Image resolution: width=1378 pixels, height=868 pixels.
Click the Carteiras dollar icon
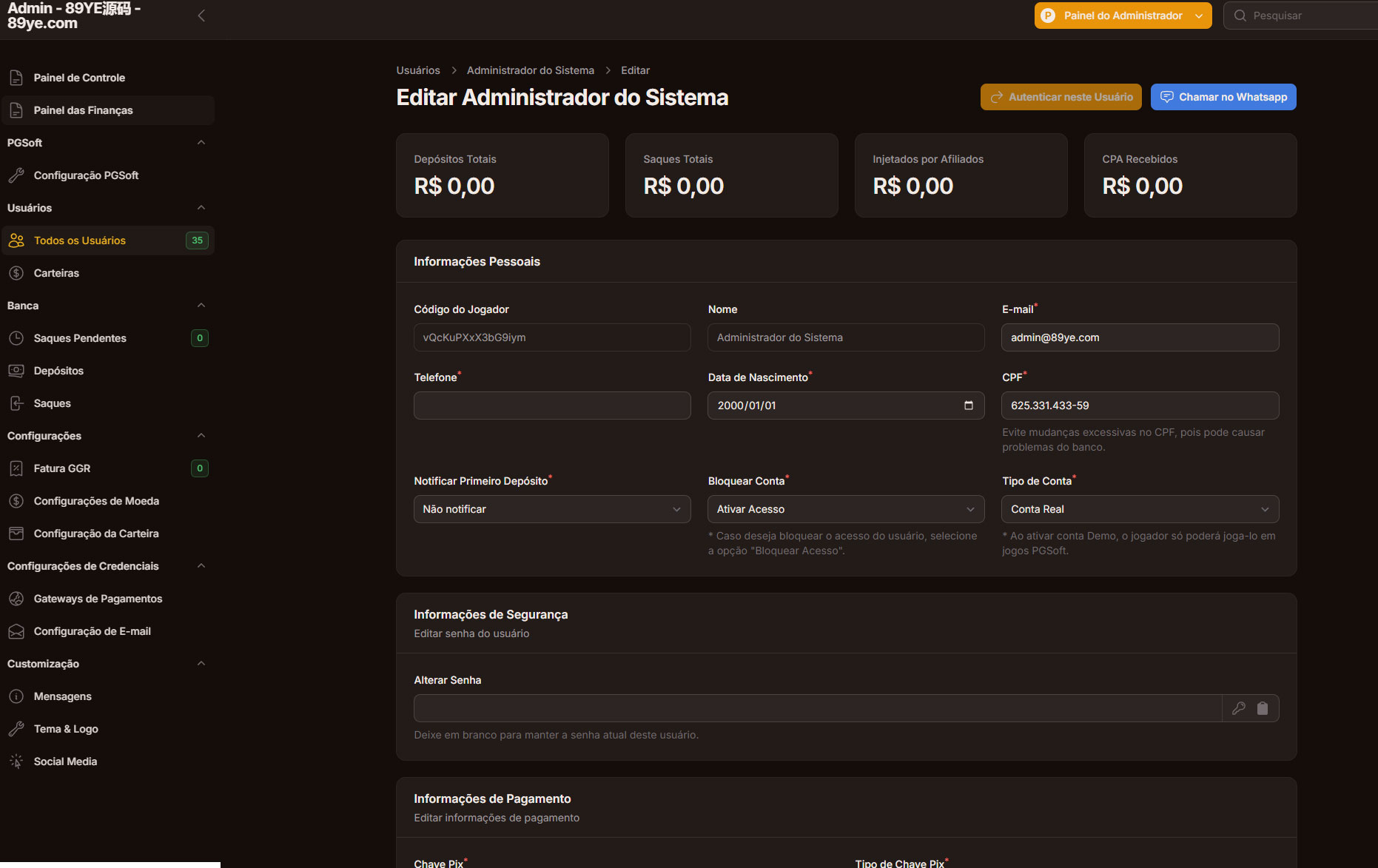pos(16,273)
